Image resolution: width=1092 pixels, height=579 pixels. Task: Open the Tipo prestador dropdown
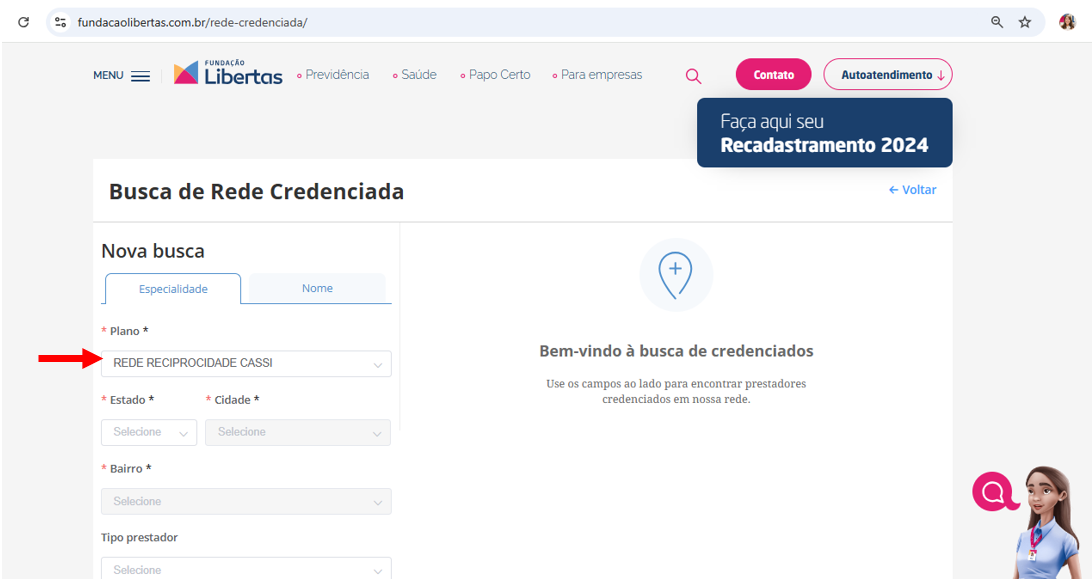tap(246, 569)
